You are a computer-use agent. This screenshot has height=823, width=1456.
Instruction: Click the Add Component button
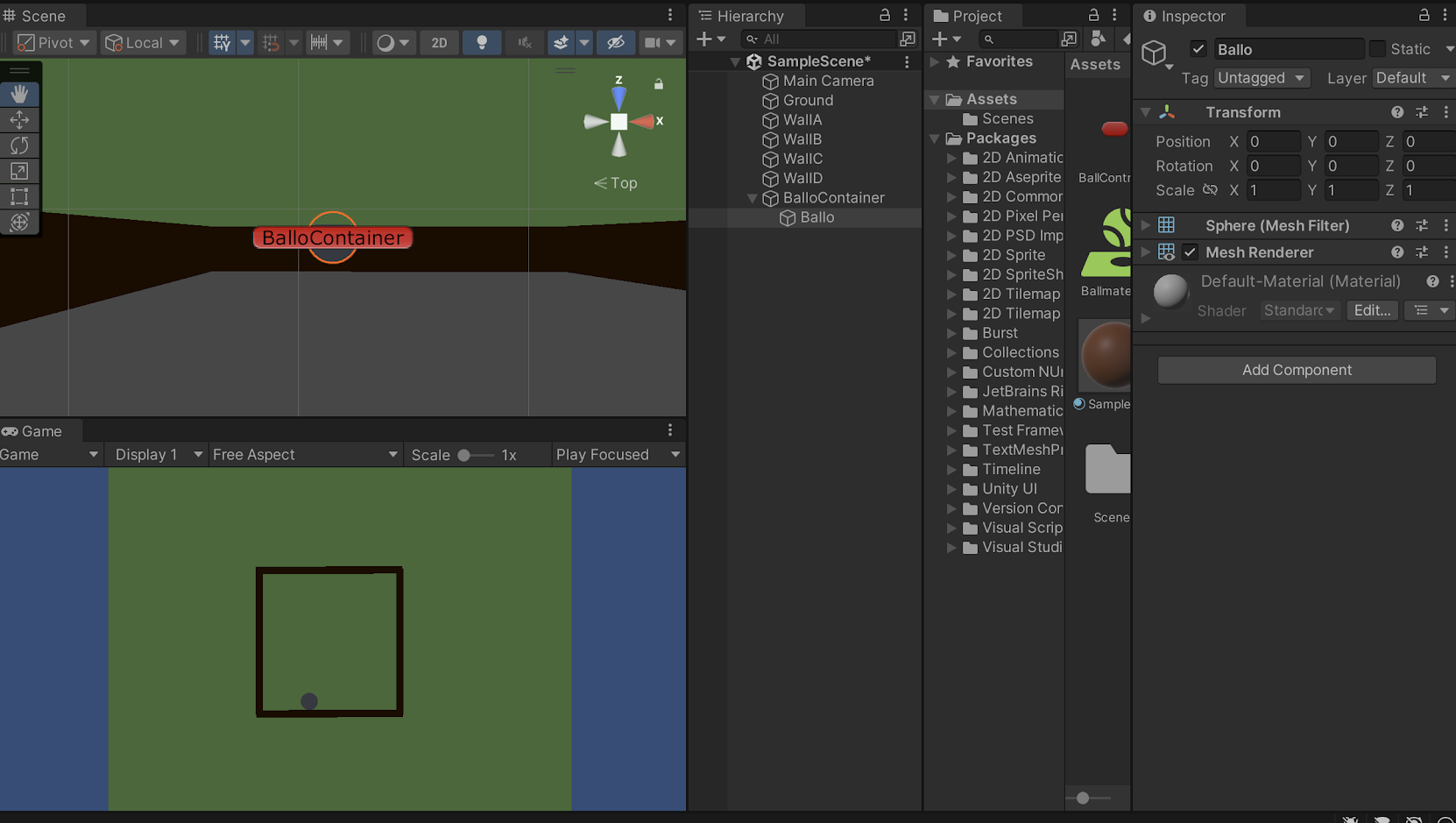(1297, 370)
